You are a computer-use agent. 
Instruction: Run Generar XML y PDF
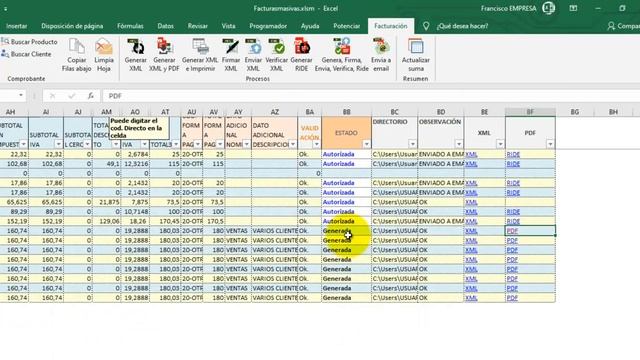point(164,55)
